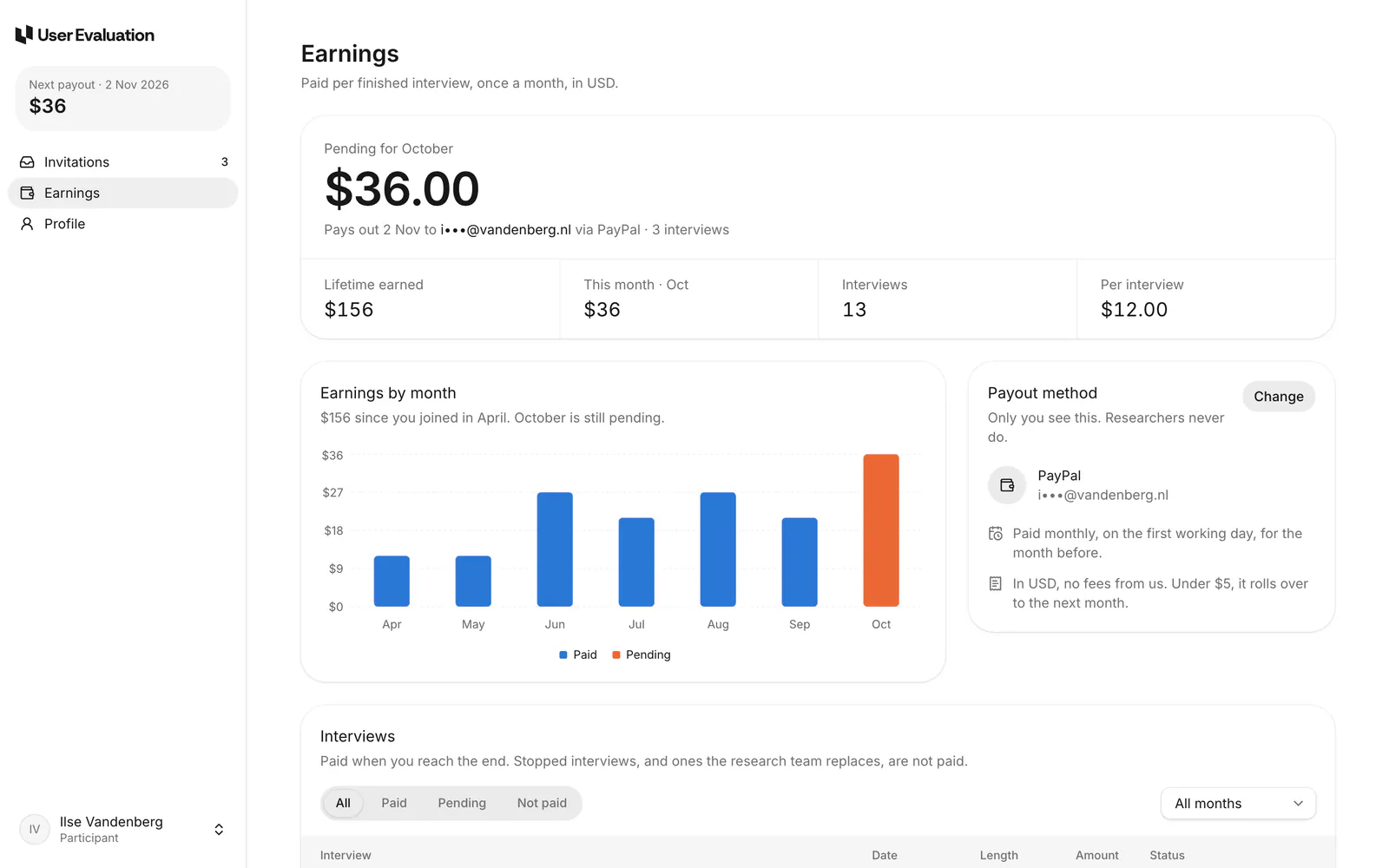Click the Per interview $12.00 value
Image resolution: width=1389 pixels, height=868 pixels.
pos(1134,310)
